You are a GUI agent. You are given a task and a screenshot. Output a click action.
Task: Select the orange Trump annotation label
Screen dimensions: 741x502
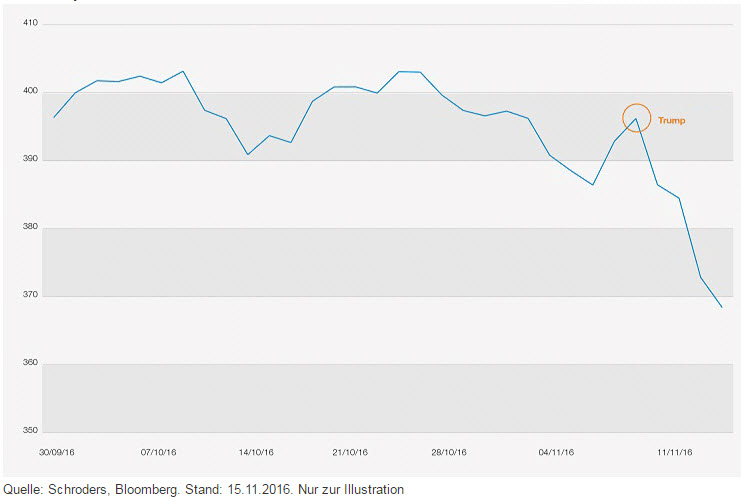coord(672,120)
